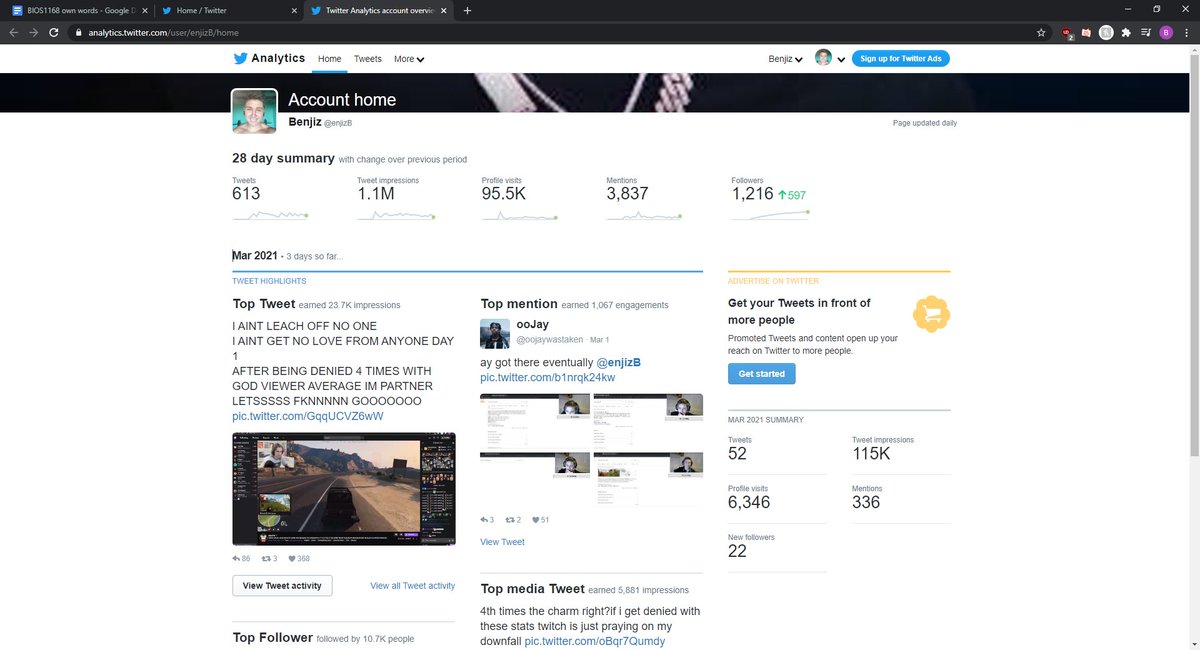Screen dimensions: 1200x650
Task: Switch to the Tweets tab
Action: click(x=368, y=59)
